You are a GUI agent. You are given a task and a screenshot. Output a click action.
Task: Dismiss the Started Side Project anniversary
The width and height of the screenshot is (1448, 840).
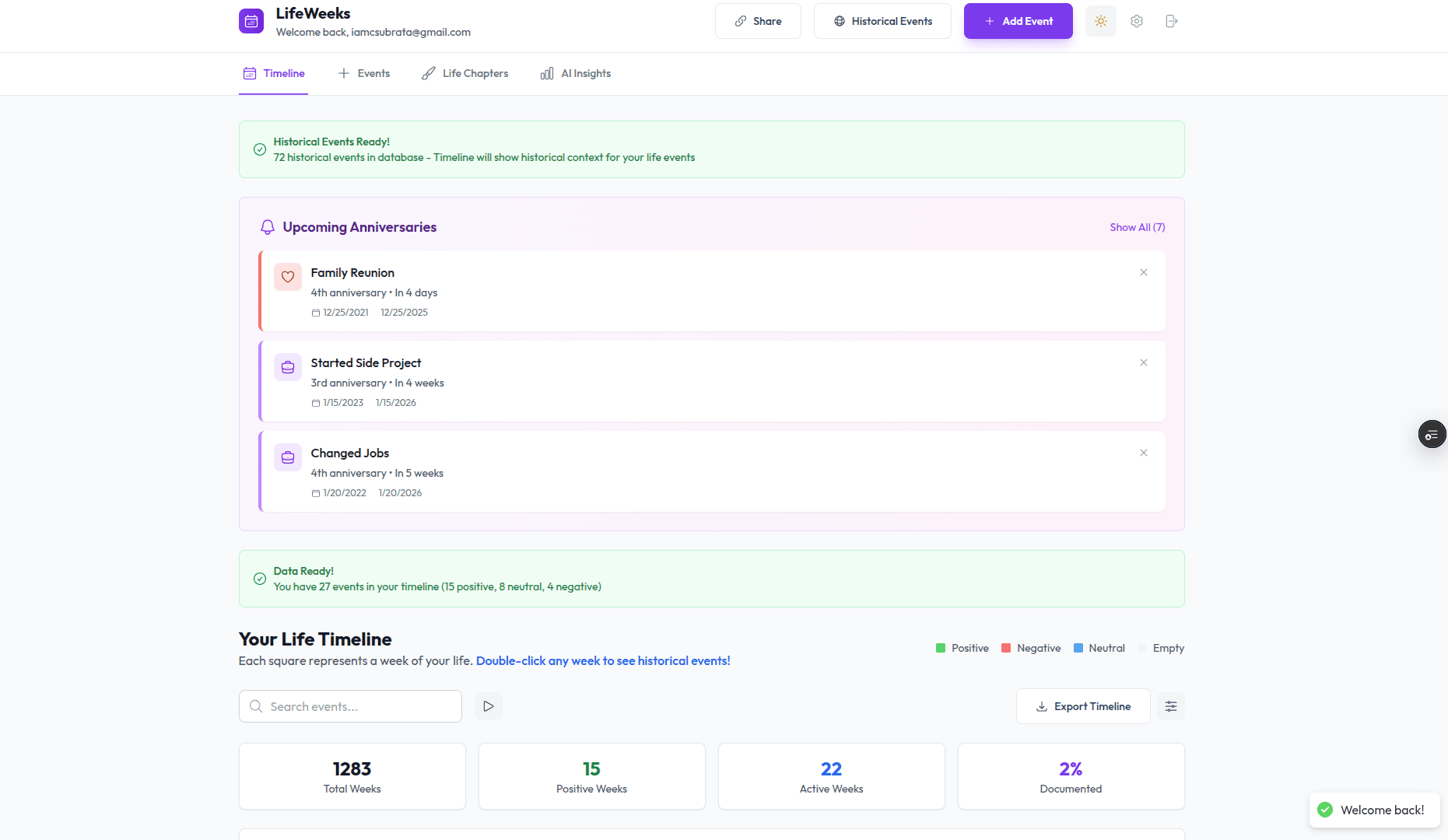point(1143,362)
